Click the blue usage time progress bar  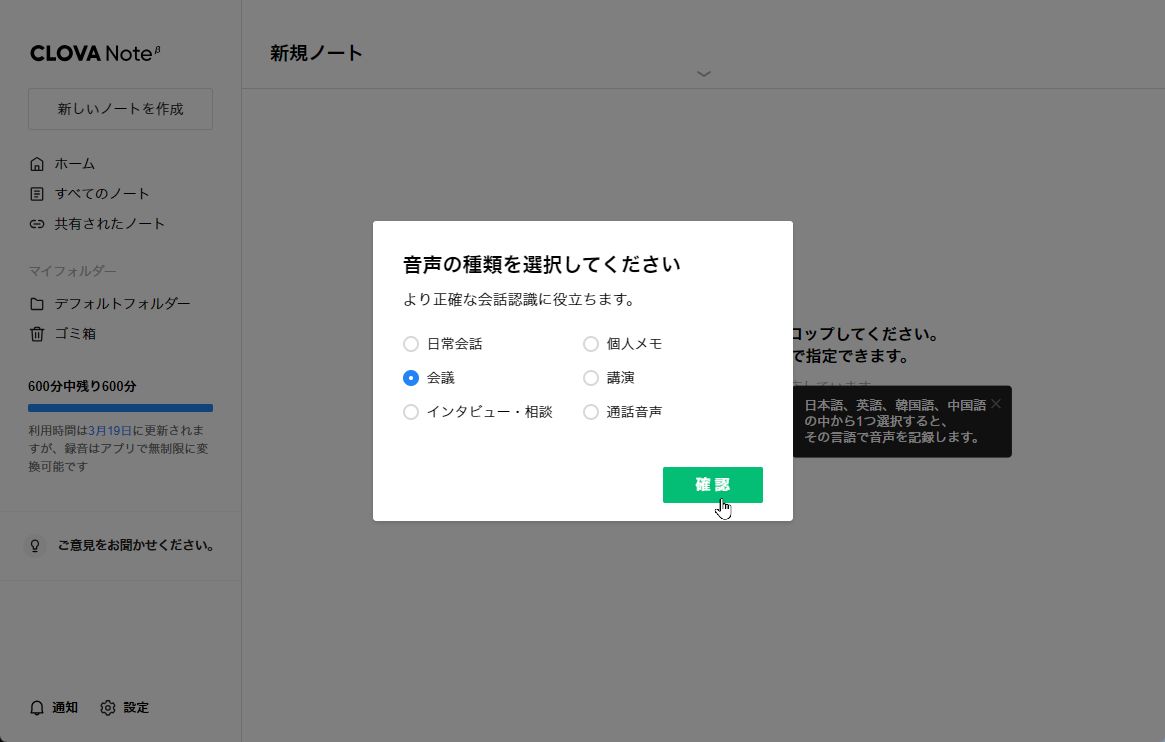click(120, 408)
